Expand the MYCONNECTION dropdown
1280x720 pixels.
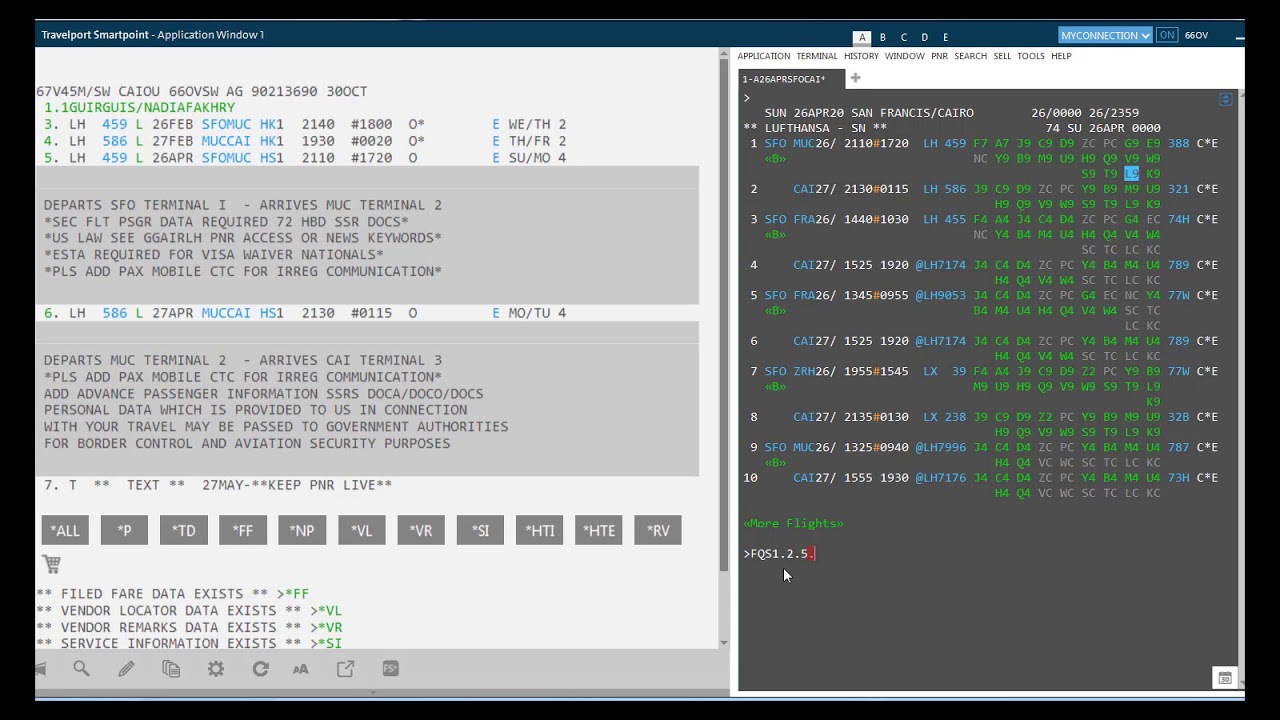click(x=1105, y=35)
